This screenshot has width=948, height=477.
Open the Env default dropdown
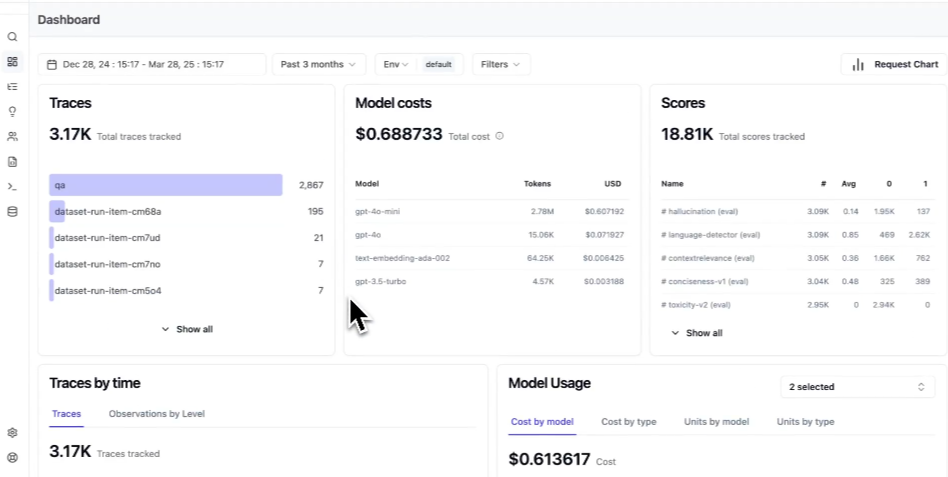pos(416,65)
